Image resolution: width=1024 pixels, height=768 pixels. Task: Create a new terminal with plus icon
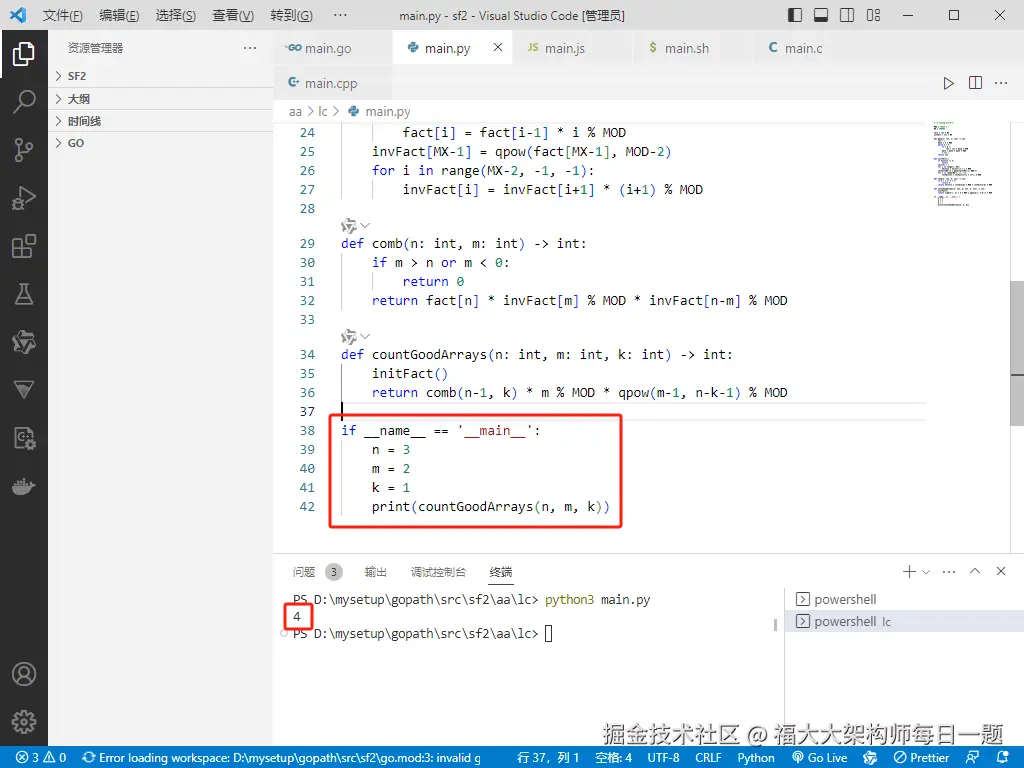(x=908, y=571)
